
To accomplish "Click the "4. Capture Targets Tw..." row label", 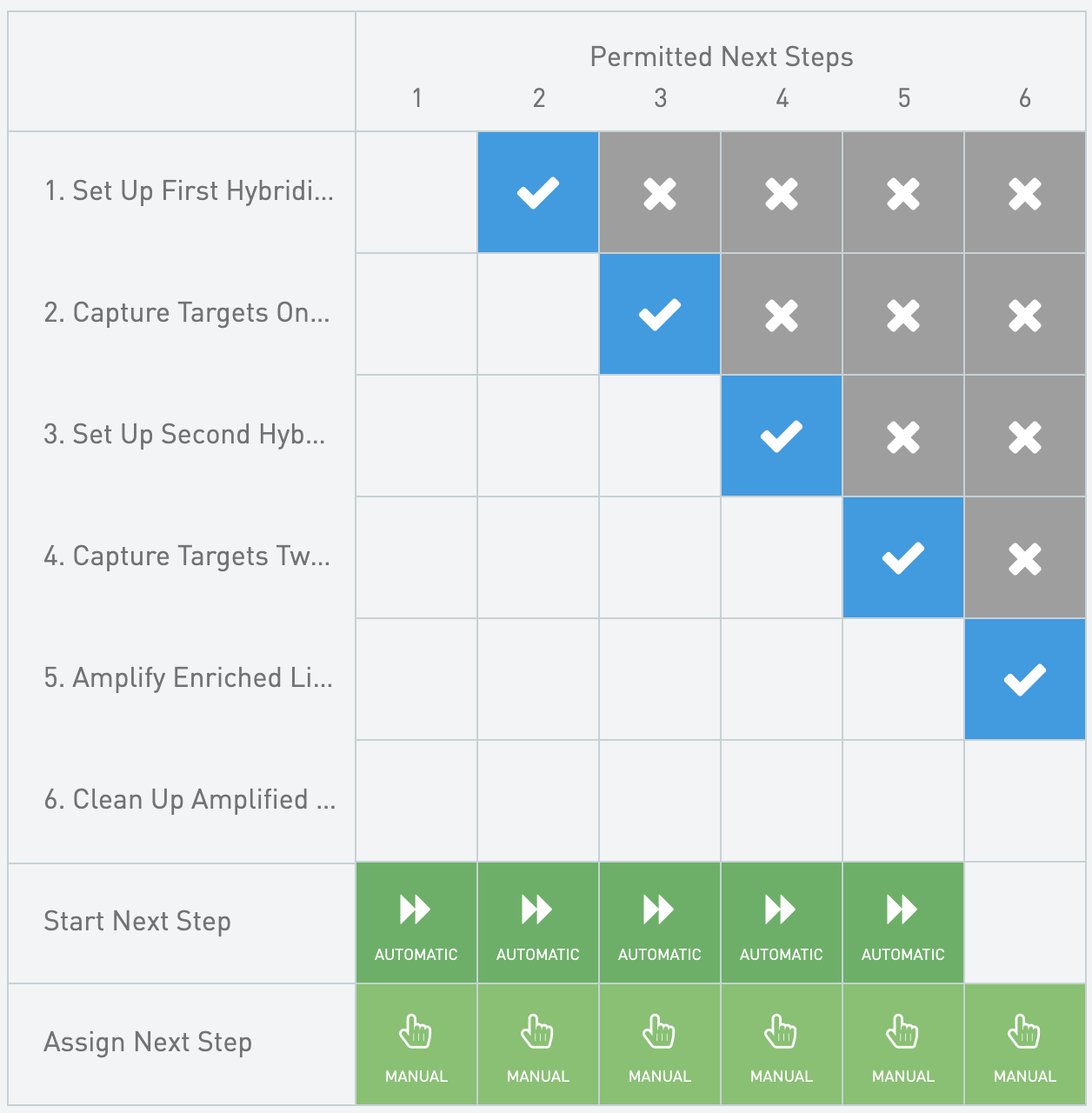I will click(187, 556).
